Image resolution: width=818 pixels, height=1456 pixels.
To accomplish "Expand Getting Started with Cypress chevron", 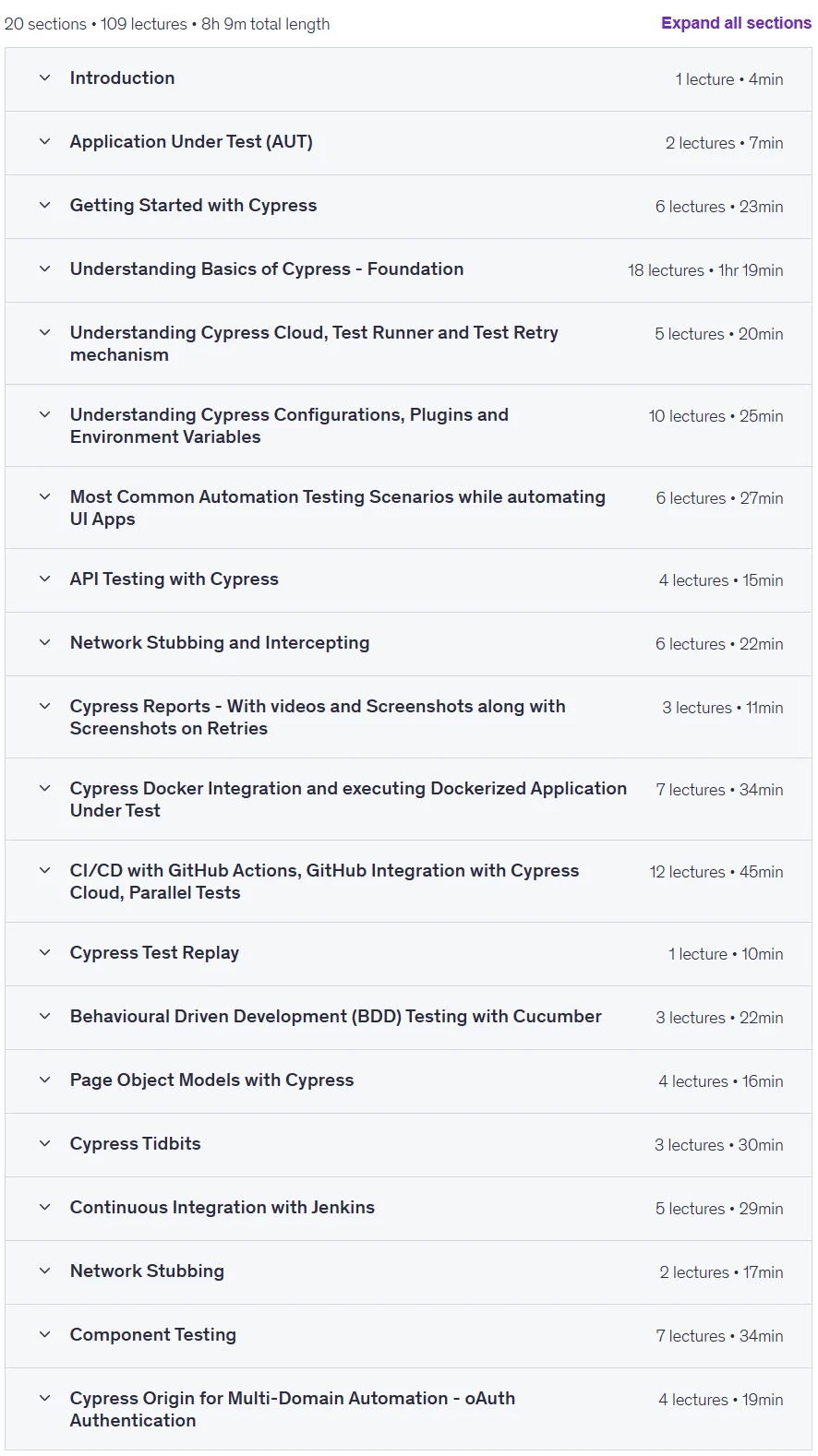I will [x=44, y=206].
